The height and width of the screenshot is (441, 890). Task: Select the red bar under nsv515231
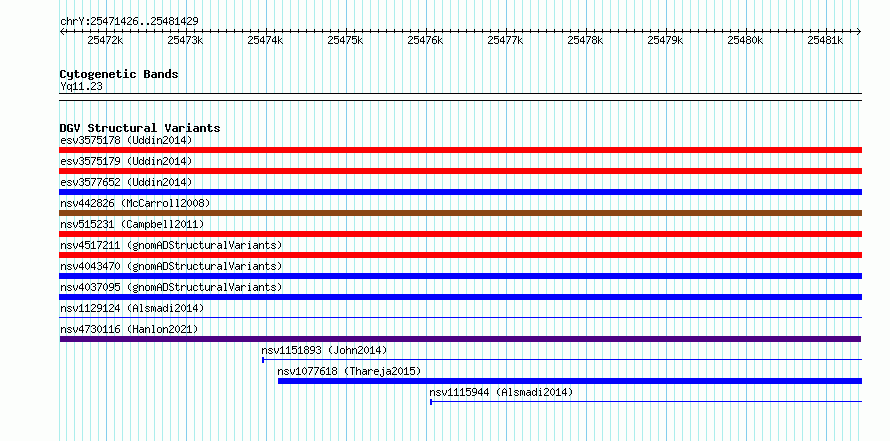[x=460, y=234]
